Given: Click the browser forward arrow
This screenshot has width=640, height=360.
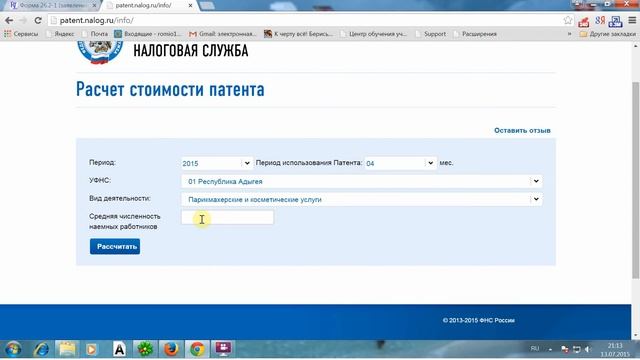Looking at the screenshot, I should pyautogui.click(x=23, y=20).
